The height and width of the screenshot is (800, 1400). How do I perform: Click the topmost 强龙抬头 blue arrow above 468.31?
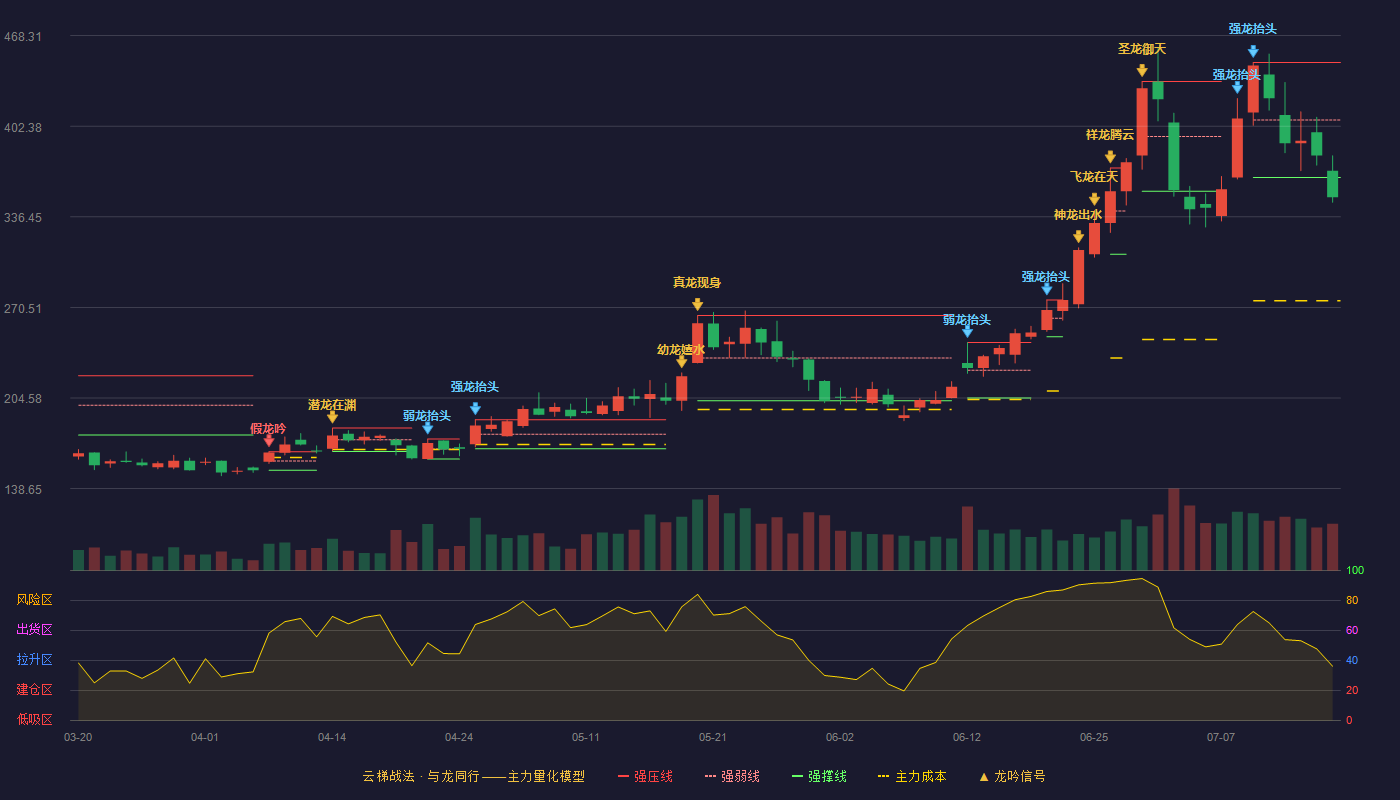click(x=1253, y=51)
